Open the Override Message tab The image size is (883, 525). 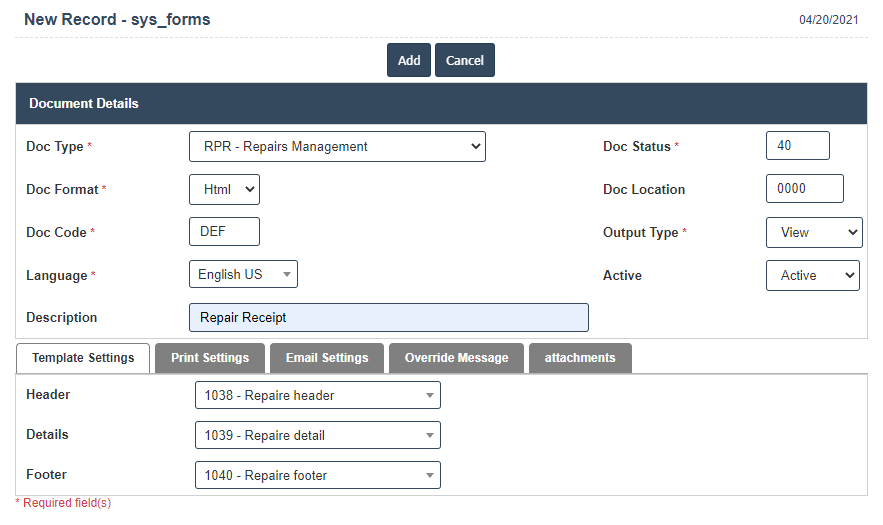point(456,358)
